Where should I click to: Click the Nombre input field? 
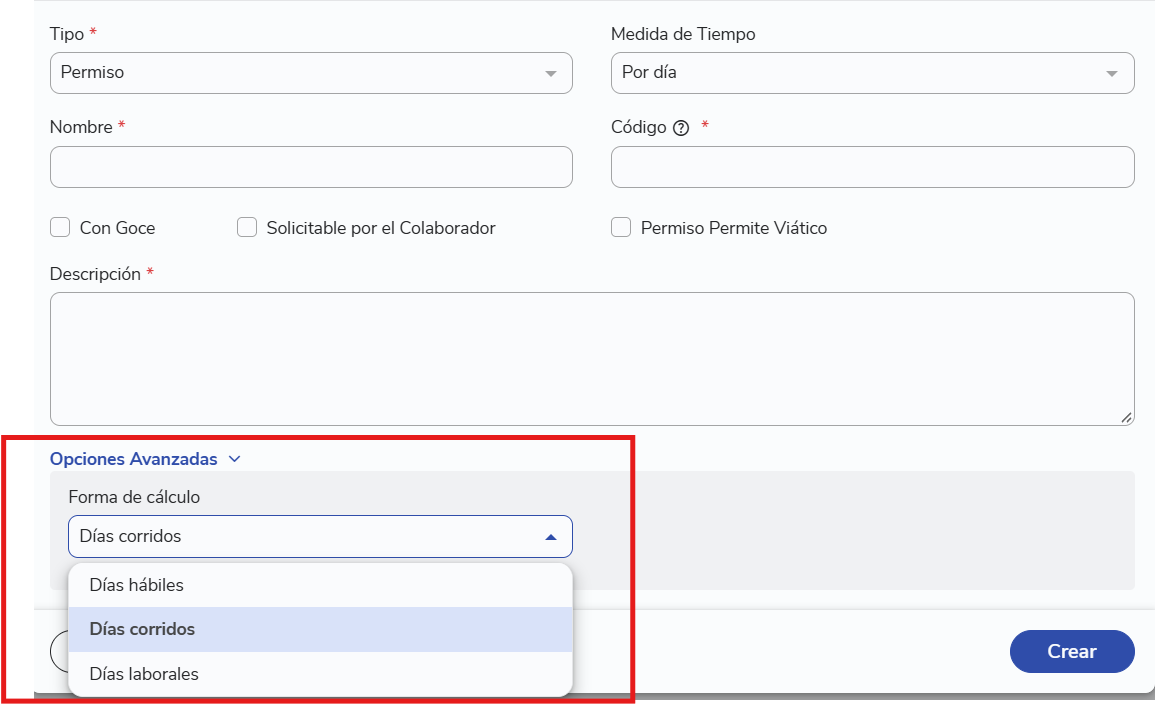click(x=311, y=167)
